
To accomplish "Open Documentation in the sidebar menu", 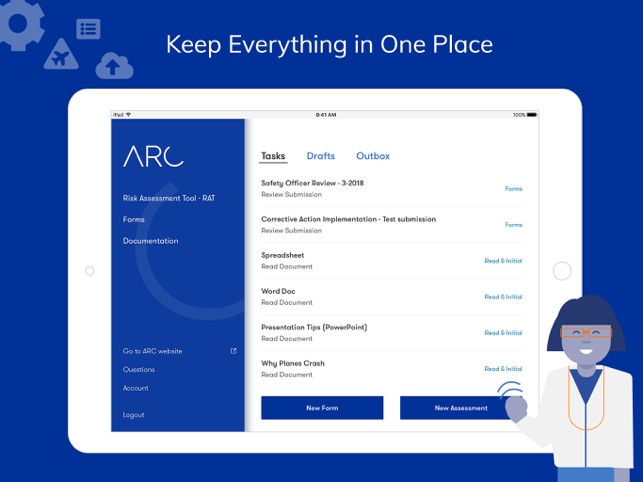I will pyautogui.click(x=150, y=241).
